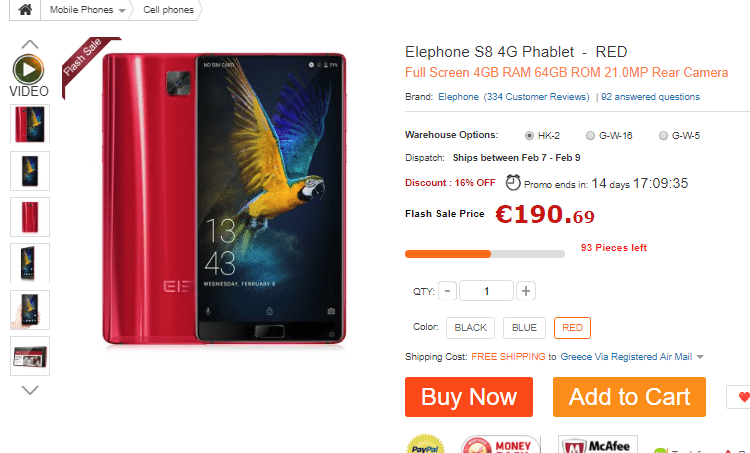This screenshot has height=453, width=750.
Task: Open shipping method dropdown for Greece
Action: [x=700, y=357]
